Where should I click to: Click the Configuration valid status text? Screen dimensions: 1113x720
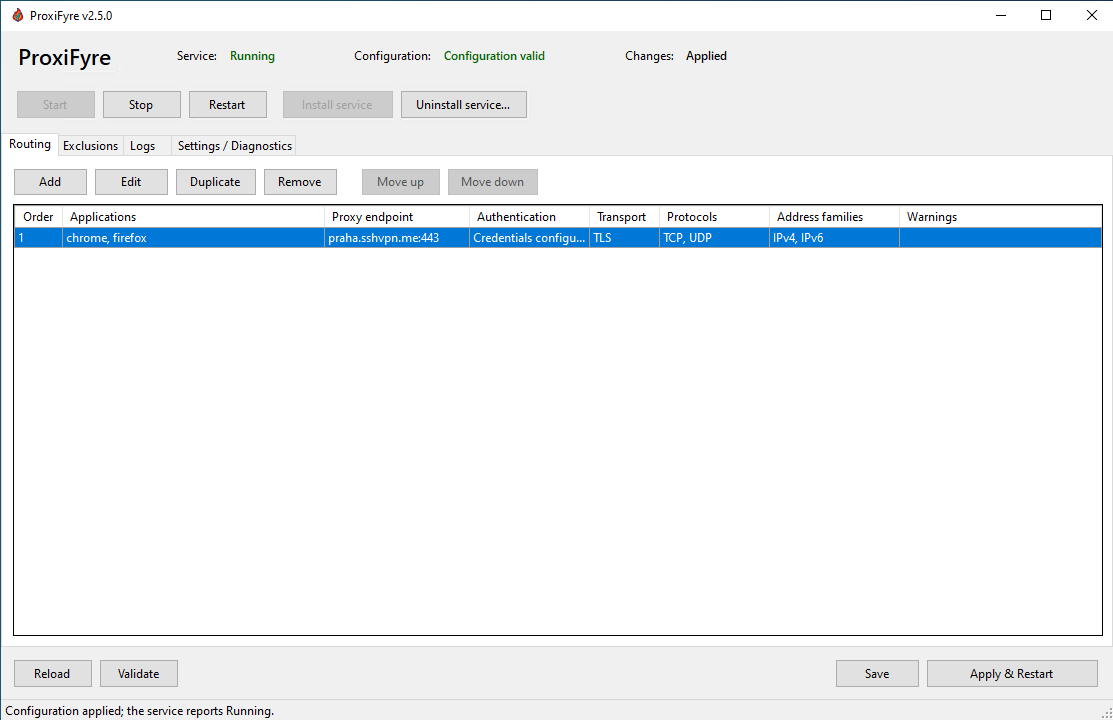click(x=494, y=56)
